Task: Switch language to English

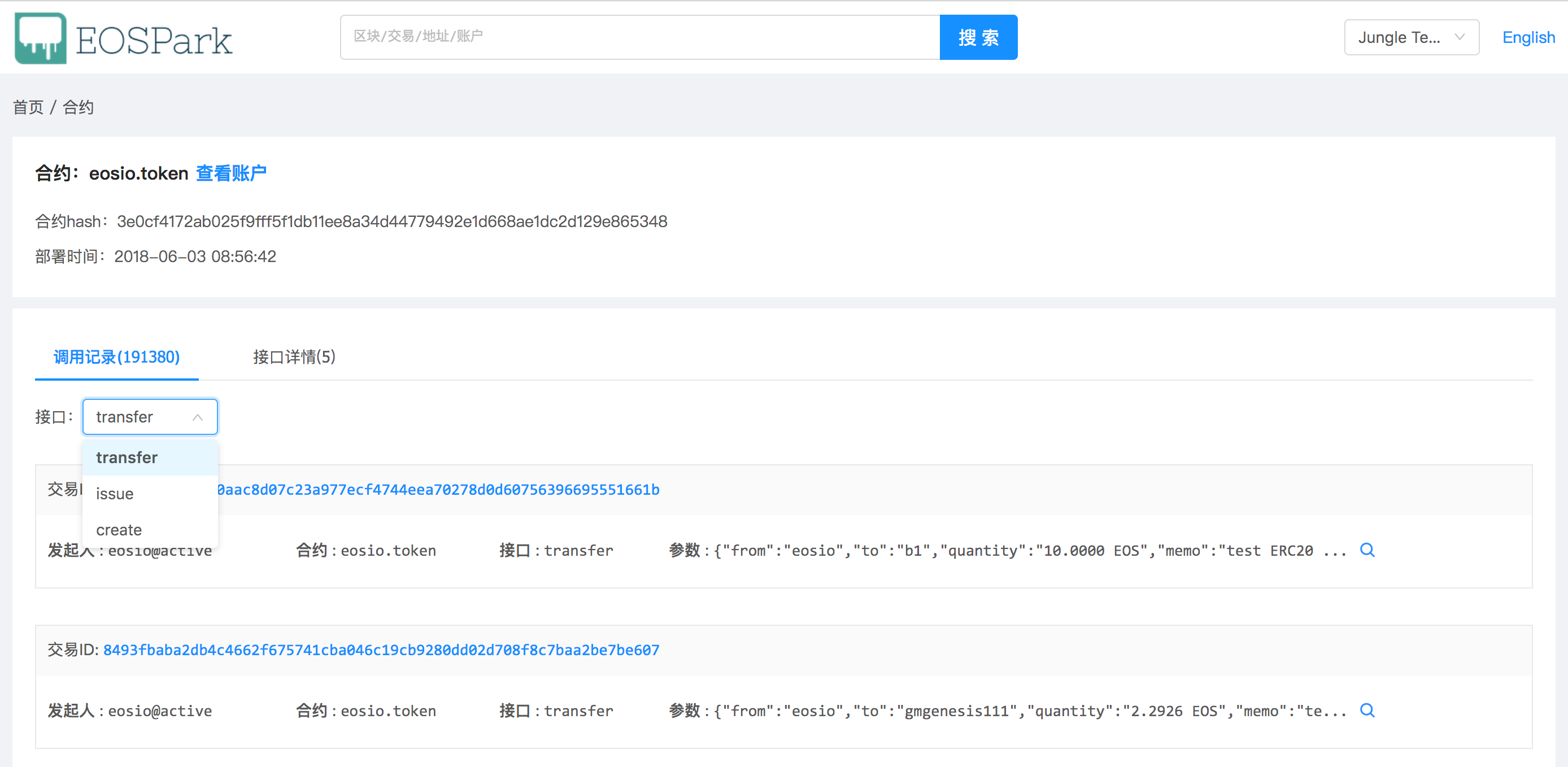Action: 1528,38
